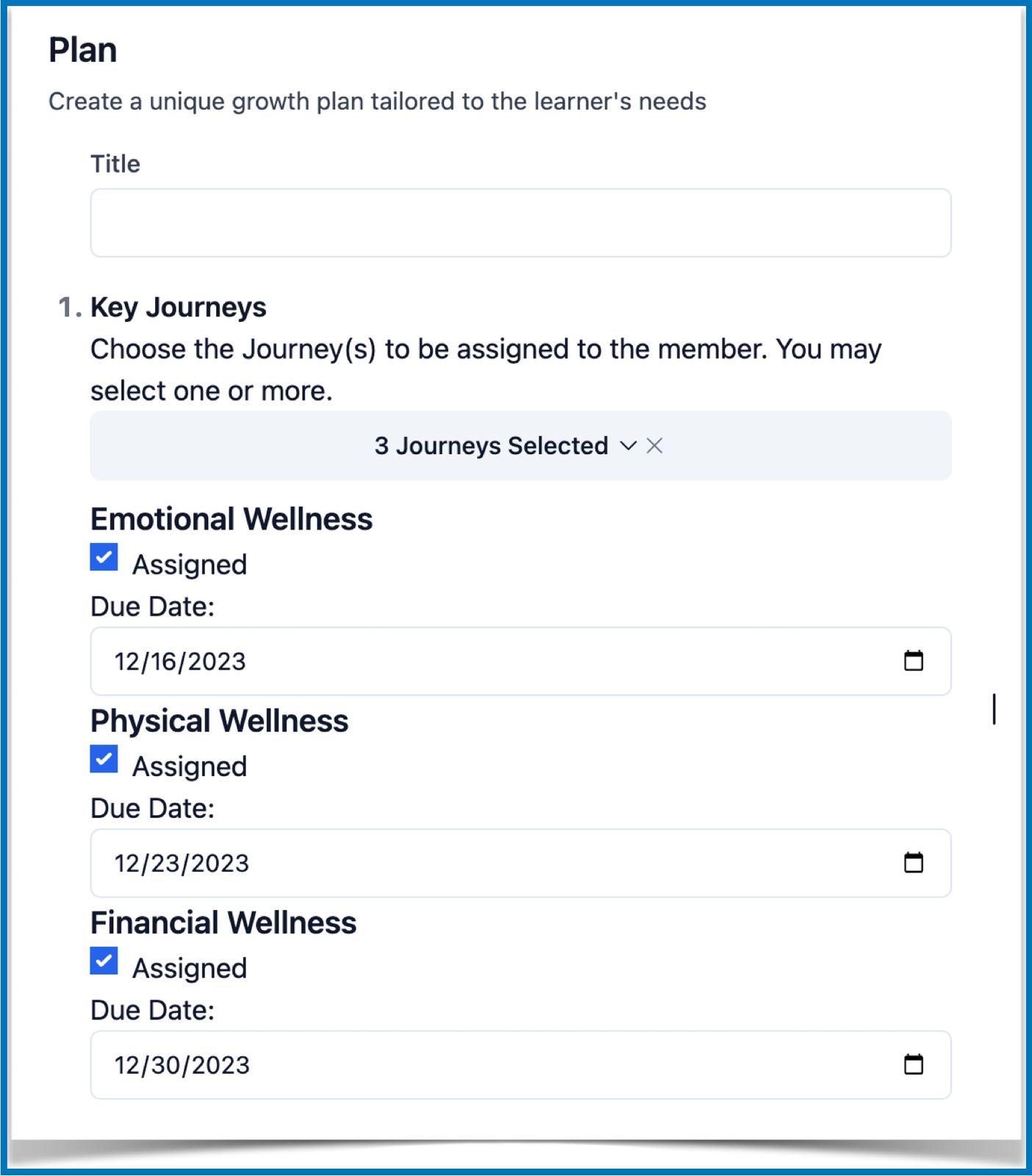Viewport: 1032px width, 1176px height.
Task: Open calendar picker for Emotional Wellness date
Action: 913,661
